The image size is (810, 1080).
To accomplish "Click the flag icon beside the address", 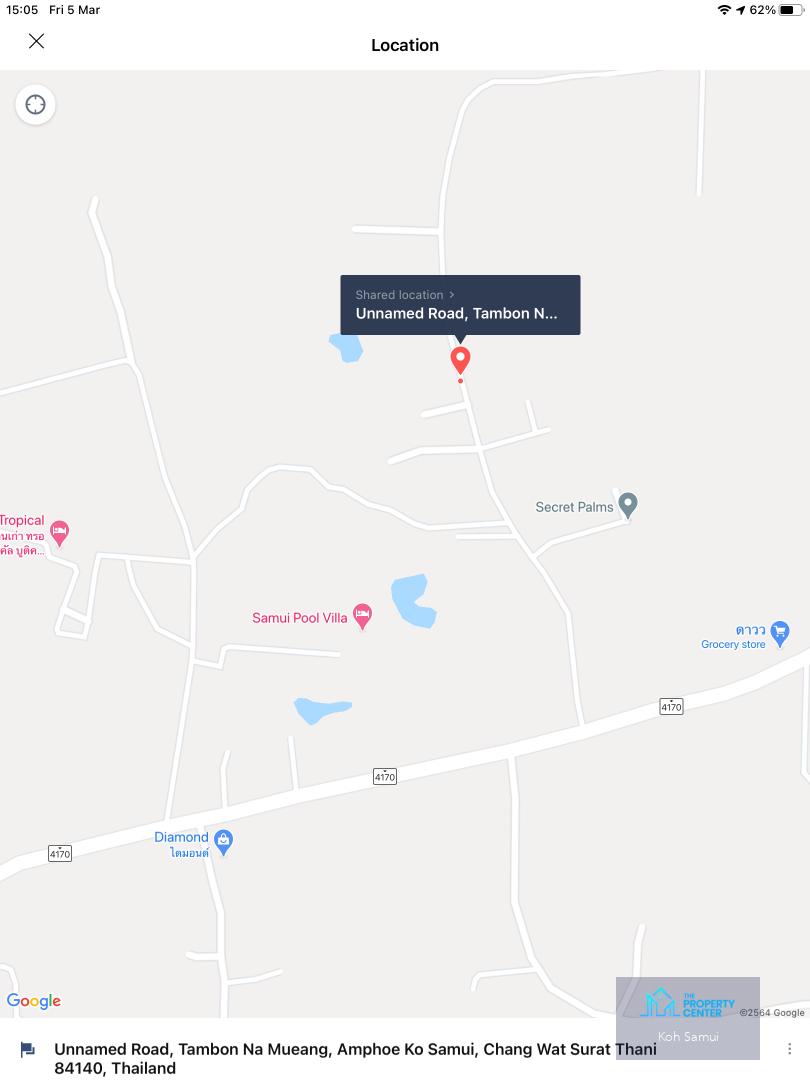I will pos(28,1050).
